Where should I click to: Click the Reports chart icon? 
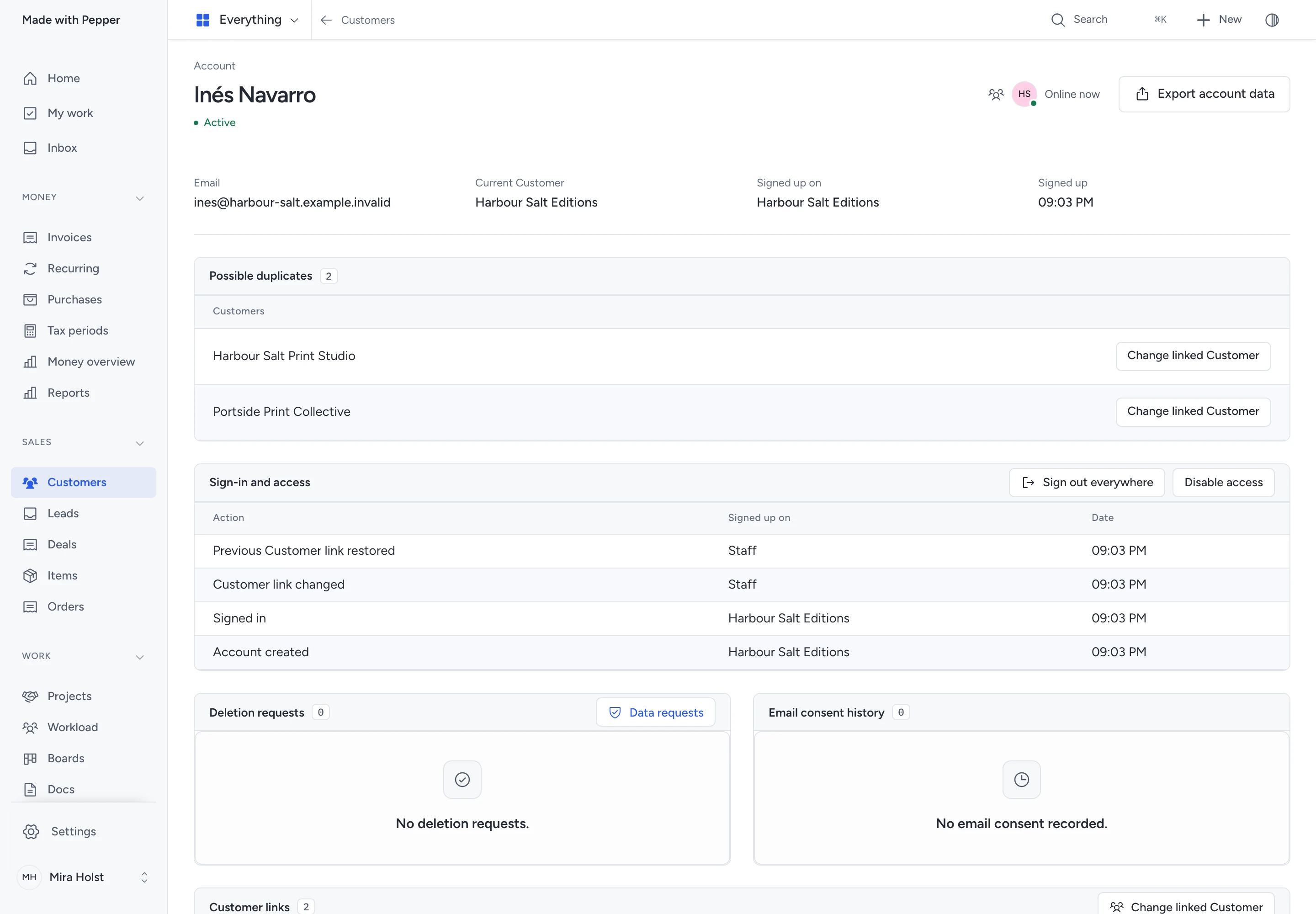30,393
